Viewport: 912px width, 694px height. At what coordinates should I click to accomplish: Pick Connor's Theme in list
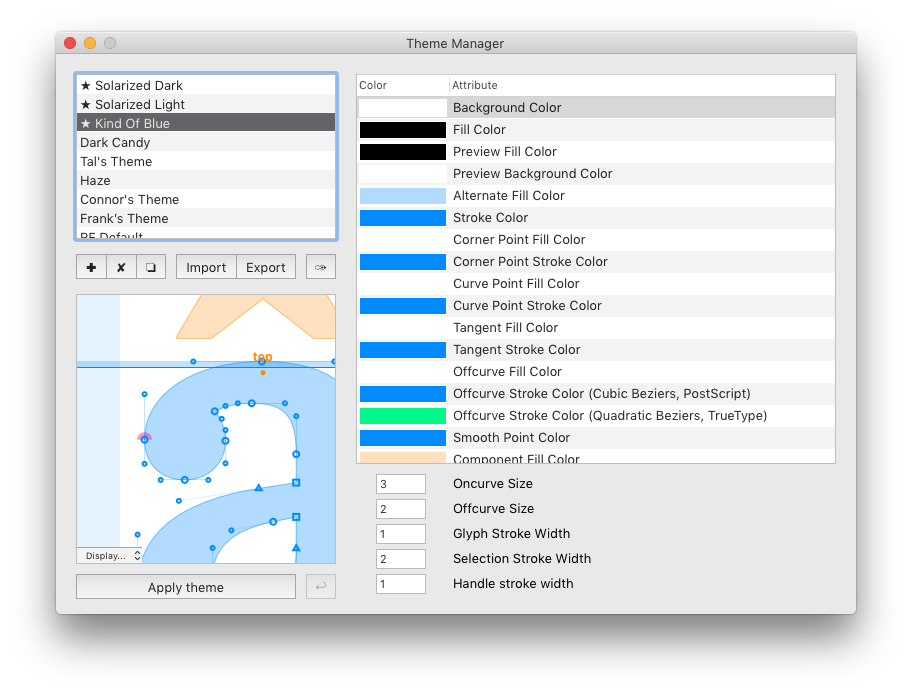(206, 200)
